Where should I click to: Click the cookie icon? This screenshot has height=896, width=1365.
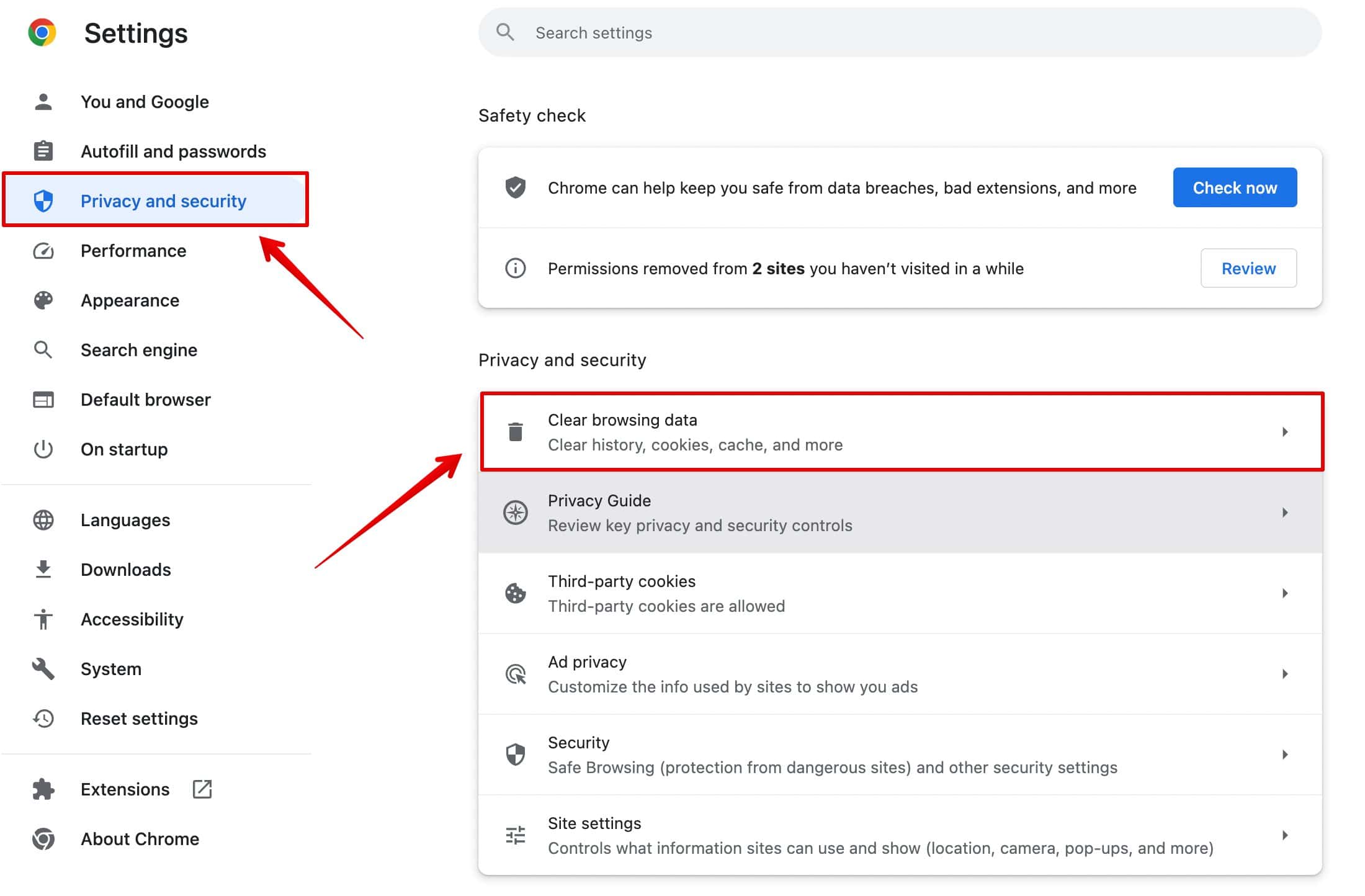click(515, 593)
